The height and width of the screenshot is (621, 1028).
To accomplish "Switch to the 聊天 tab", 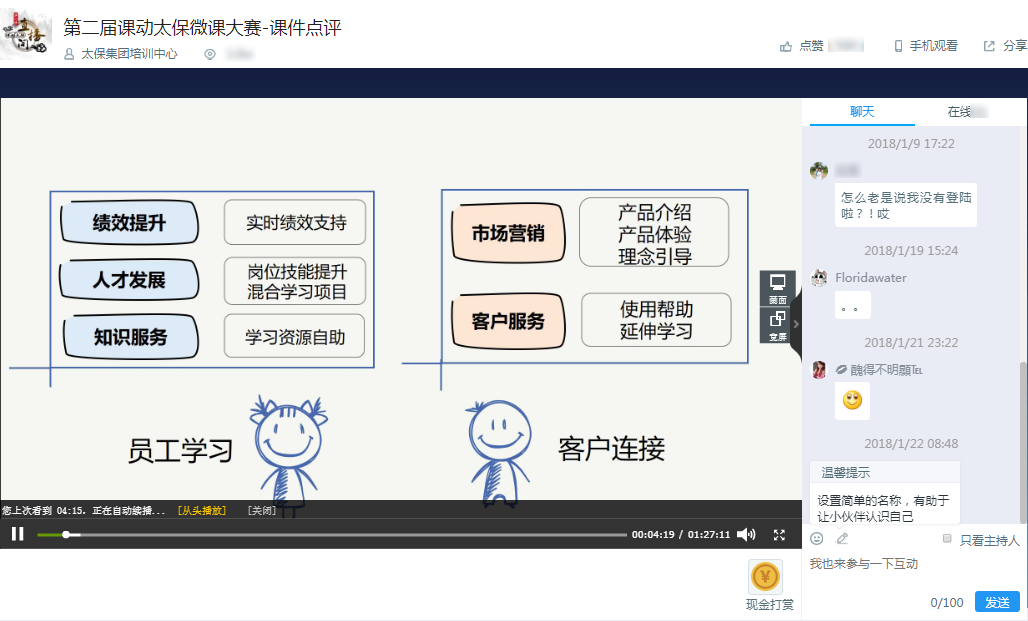I will (862, 111).
